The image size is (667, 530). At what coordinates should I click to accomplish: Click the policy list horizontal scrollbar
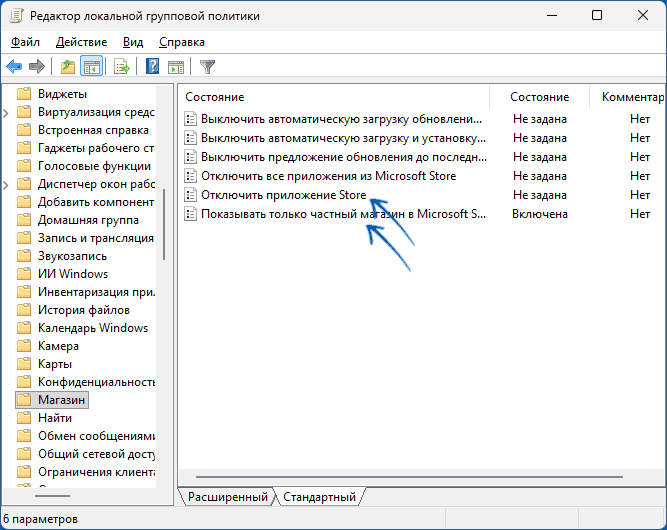click(x=409, y=477)
